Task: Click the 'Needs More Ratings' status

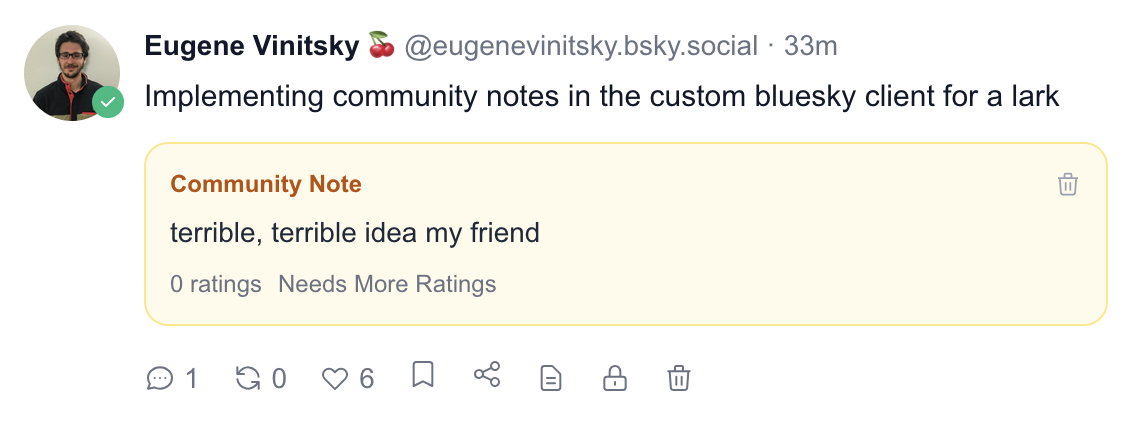Action: (387, 284)
